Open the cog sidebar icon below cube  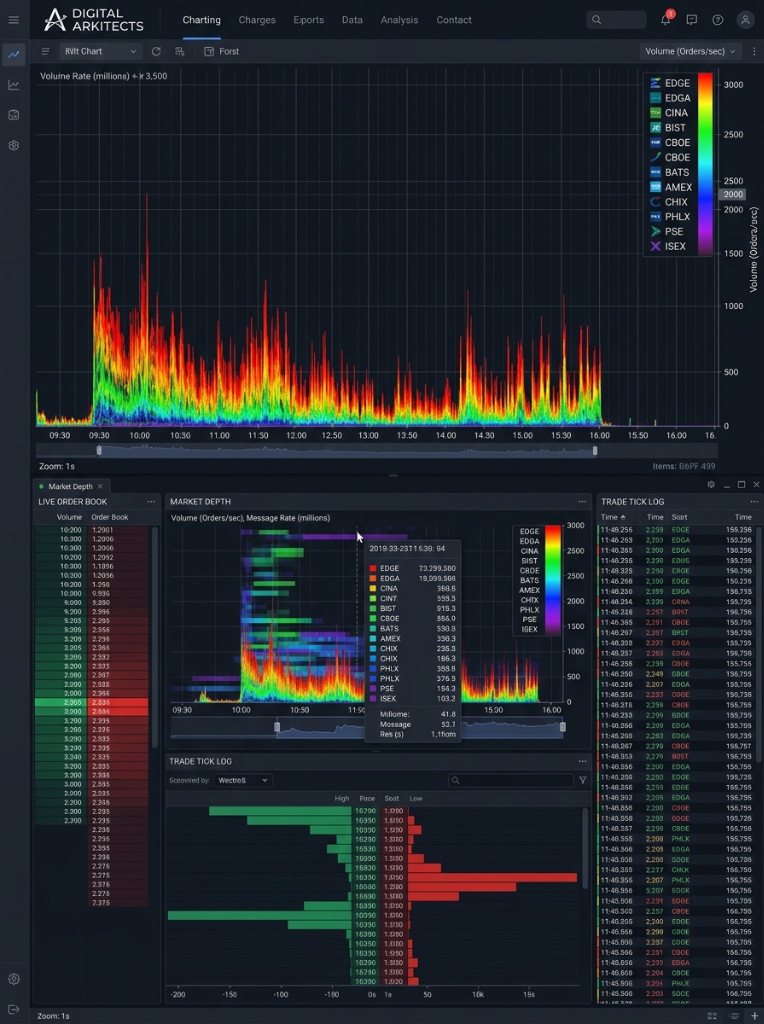[14, 145]
